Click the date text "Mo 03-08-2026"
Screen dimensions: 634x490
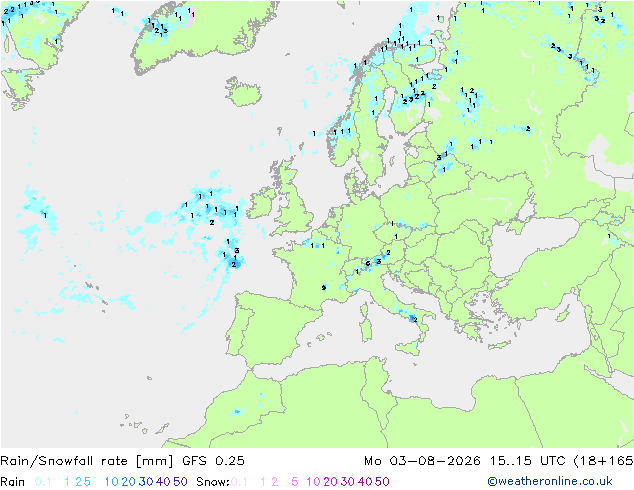[422, 461]
